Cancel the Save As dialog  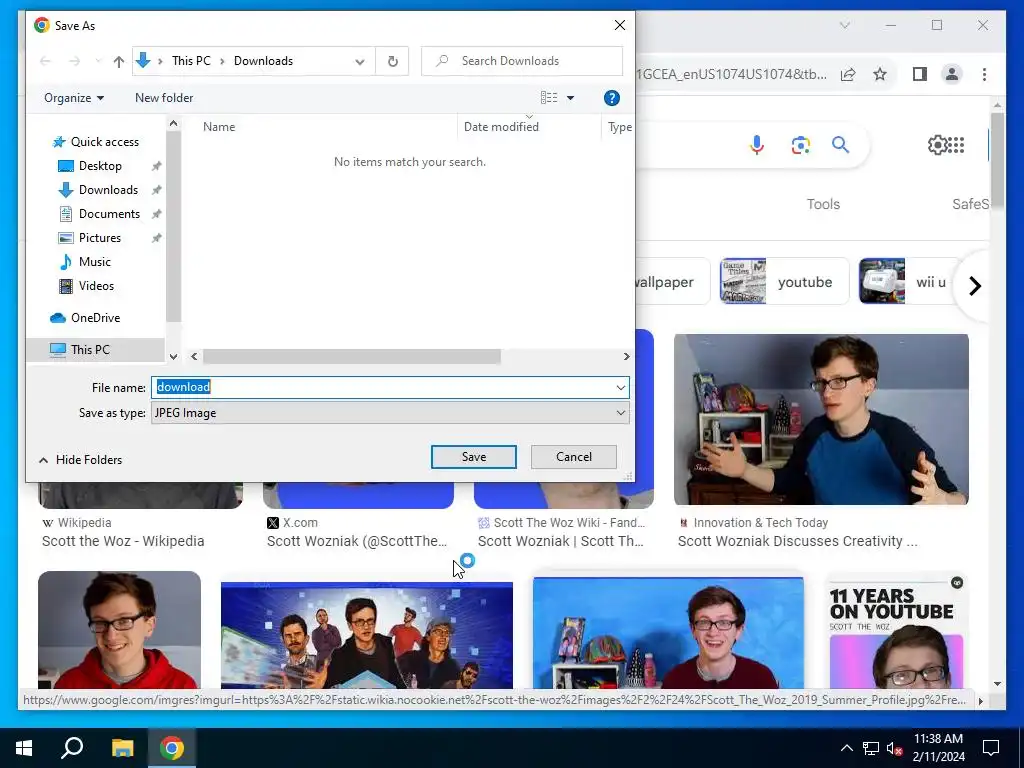pos(573,457)
